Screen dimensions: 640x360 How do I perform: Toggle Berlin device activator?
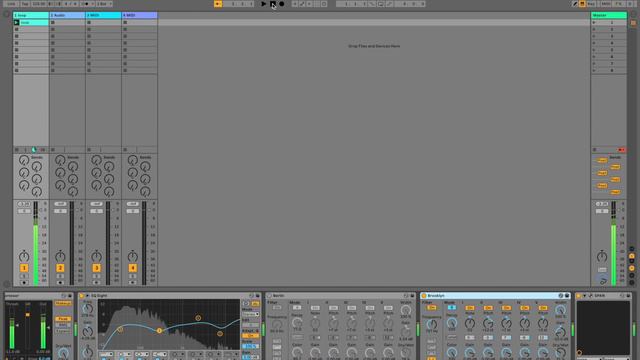click(x=269, y=296)
